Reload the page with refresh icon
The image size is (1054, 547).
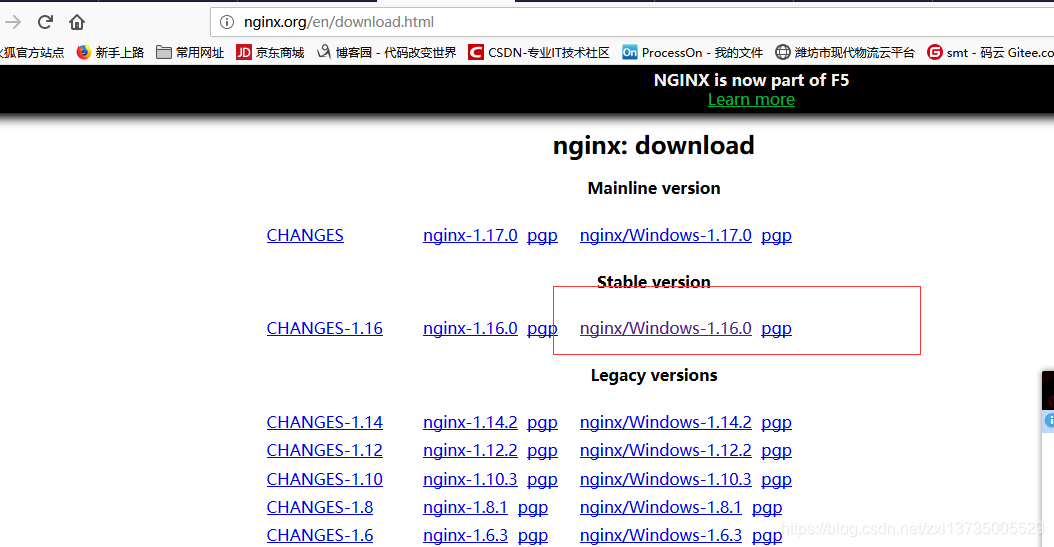click(x=45, y=22)
